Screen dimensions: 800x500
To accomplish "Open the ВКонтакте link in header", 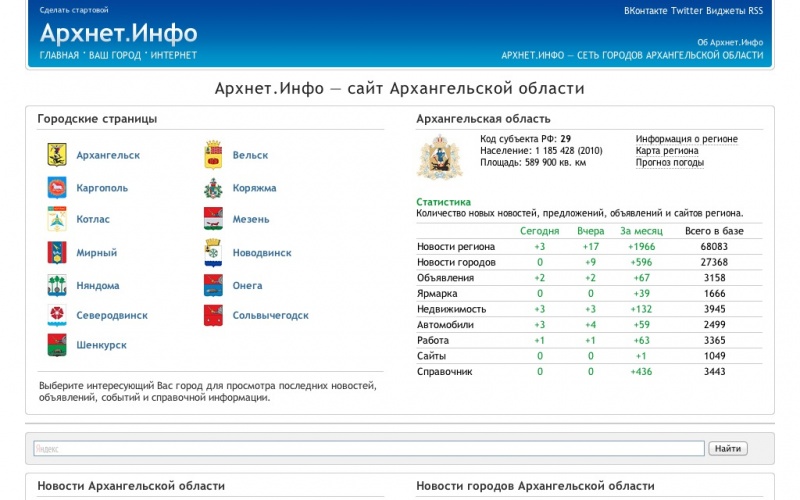I will pyautogui.click(x=645, y=11).
